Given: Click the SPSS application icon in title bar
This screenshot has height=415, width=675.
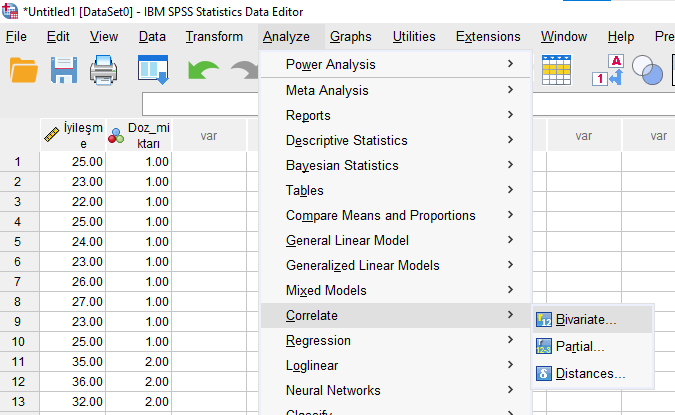Looking at the screenshot, I should (x=10, y=11).
